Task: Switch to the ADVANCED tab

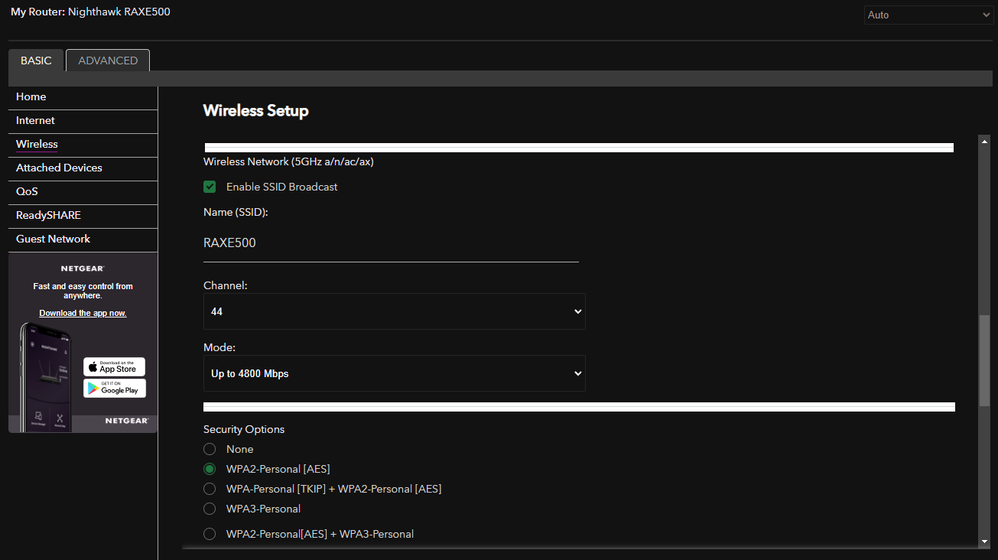Action: (x=108, y=61)
